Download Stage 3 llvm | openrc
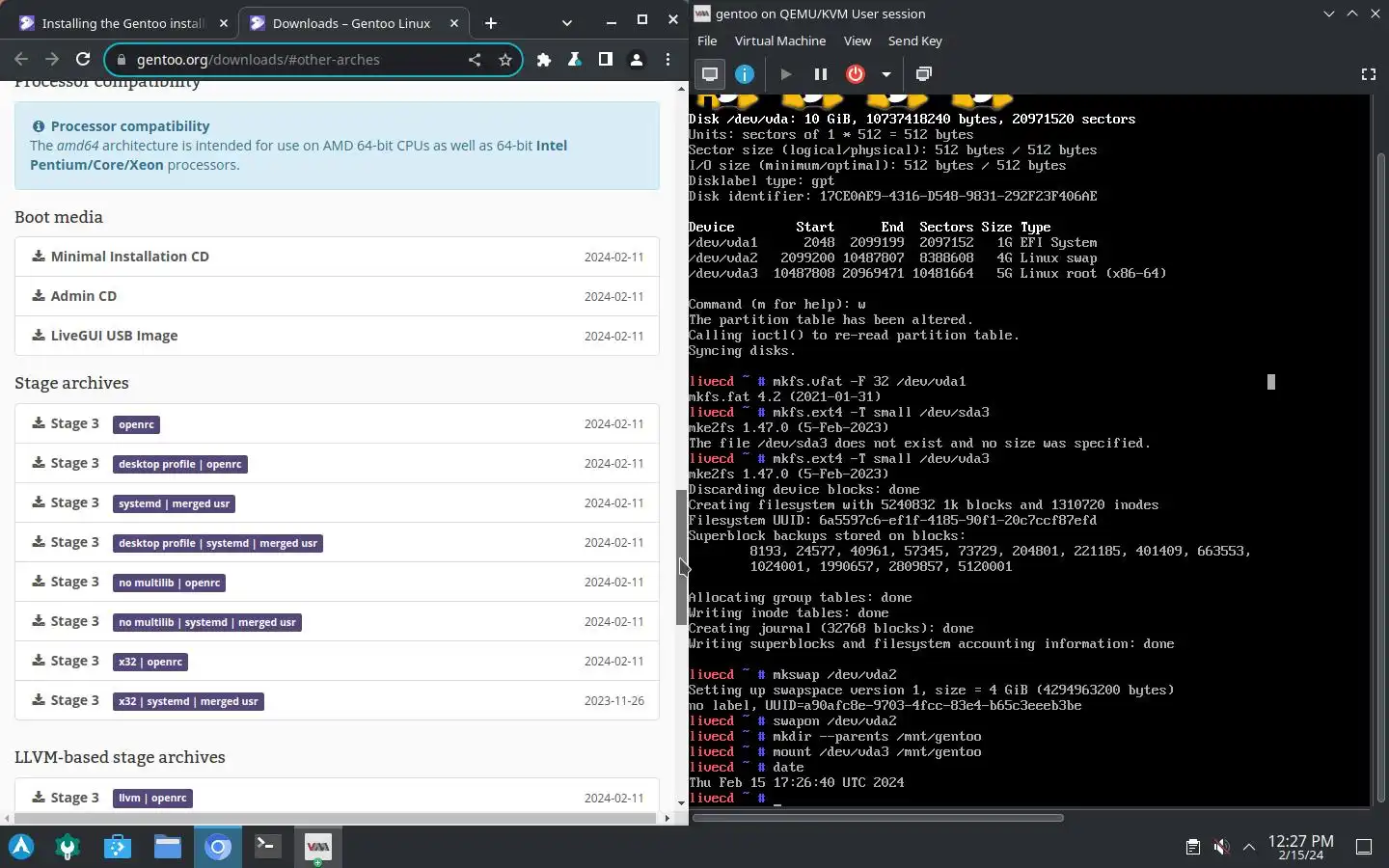The height and width of the screenshot is (868, 1389). 337,798
